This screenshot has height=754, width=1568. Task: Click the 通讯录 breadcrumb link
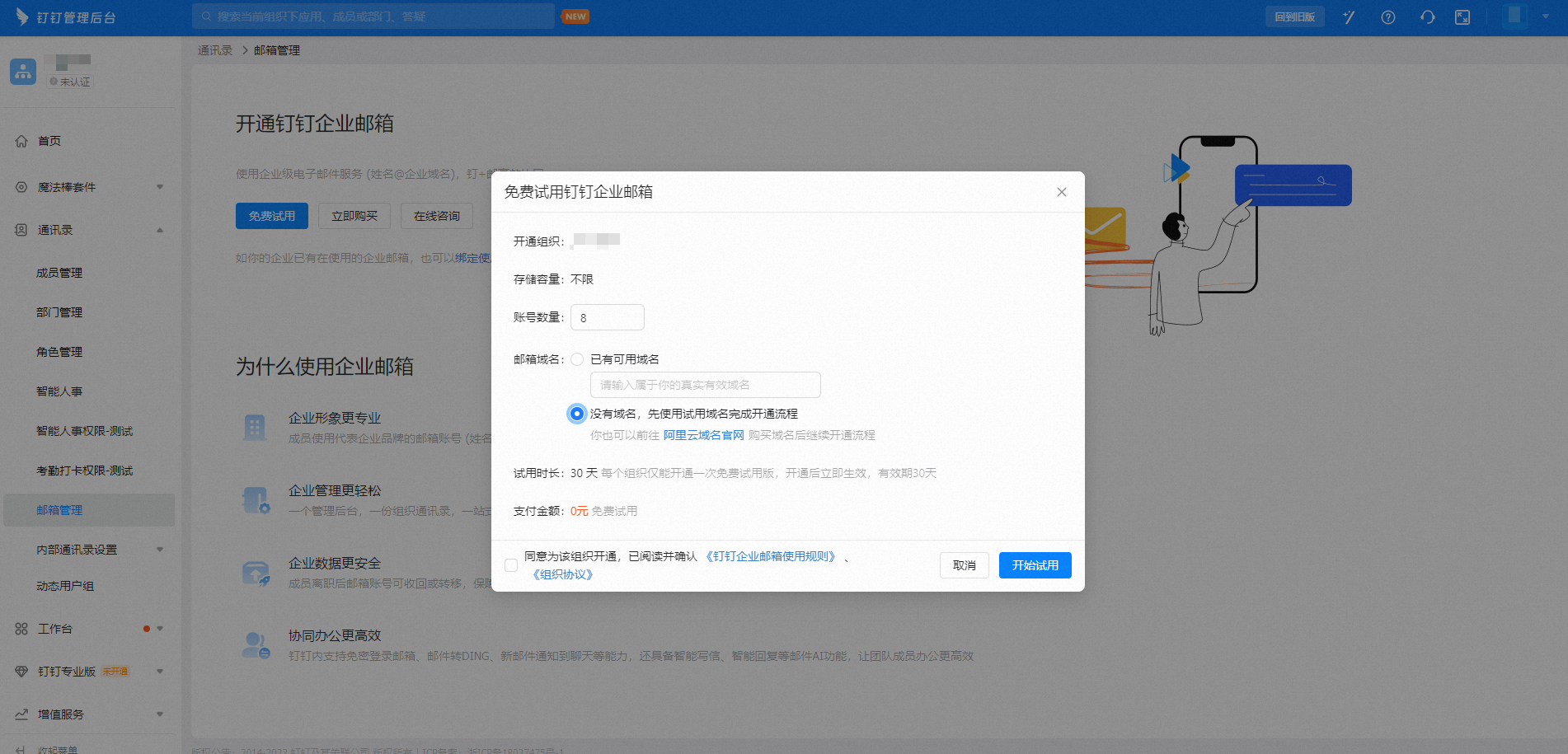pyautogui.click(x=215, y=50)
